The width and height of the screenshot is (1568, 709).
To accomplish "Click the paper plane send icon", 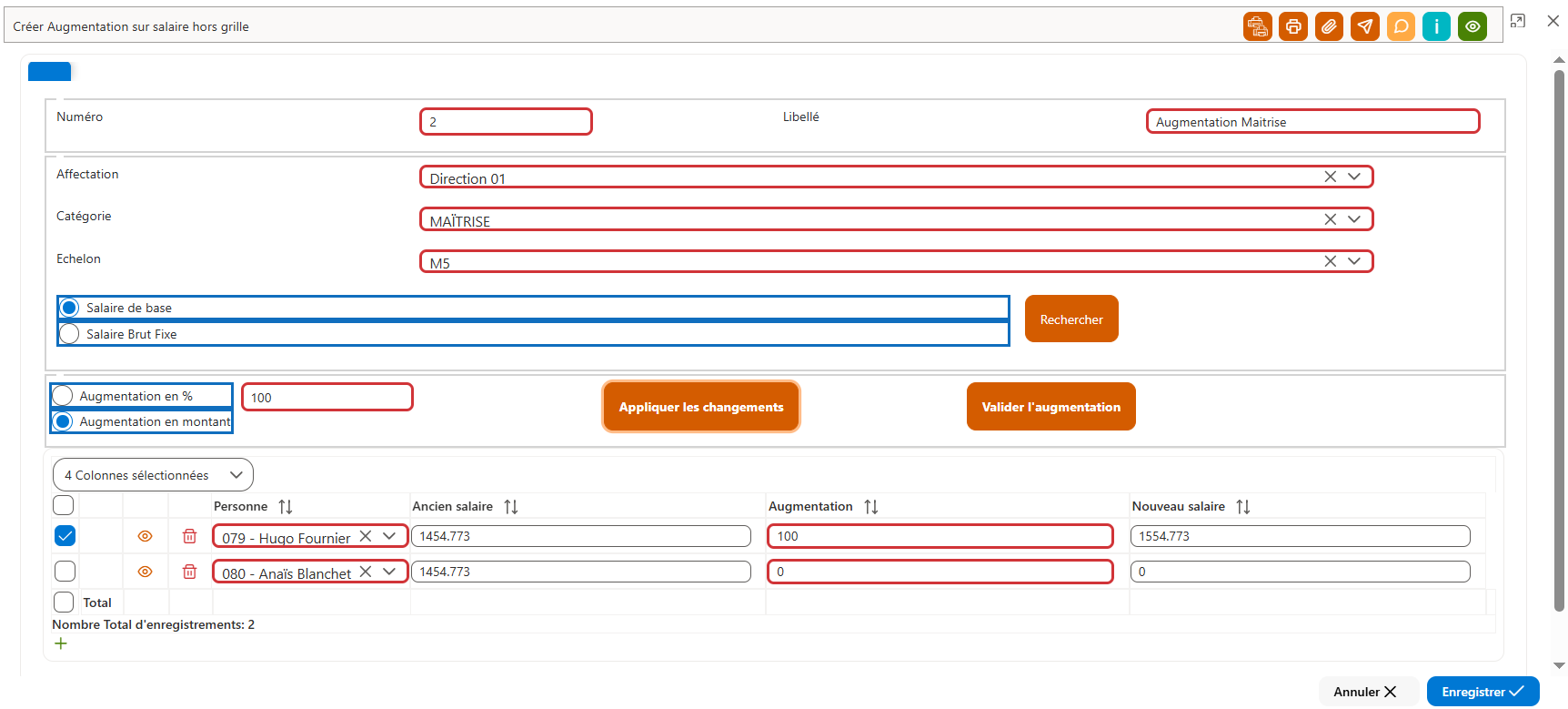I will tap(1365, 26).
